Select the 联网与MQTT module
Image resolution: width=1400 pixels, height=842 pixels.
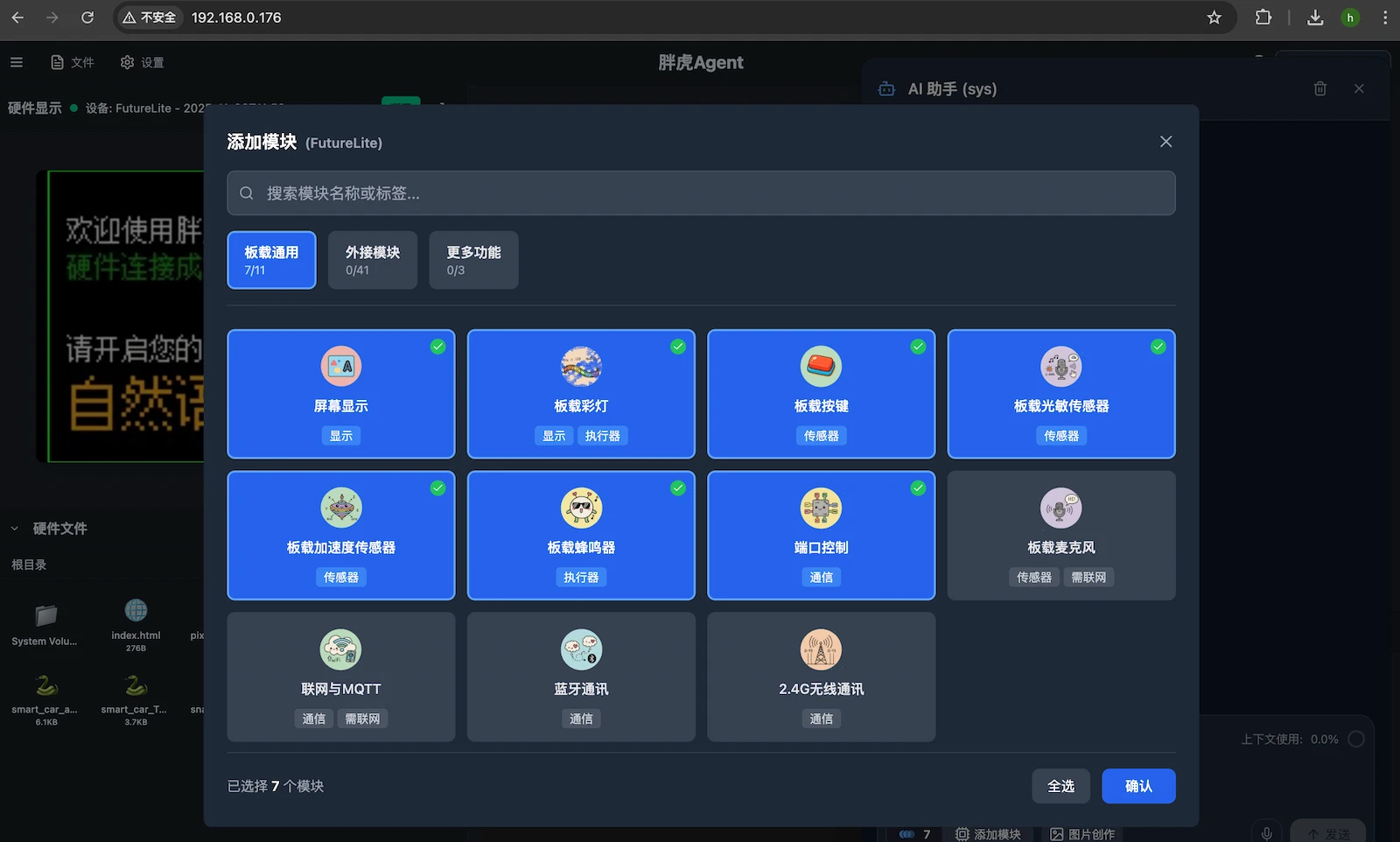(x=340, y=677)
